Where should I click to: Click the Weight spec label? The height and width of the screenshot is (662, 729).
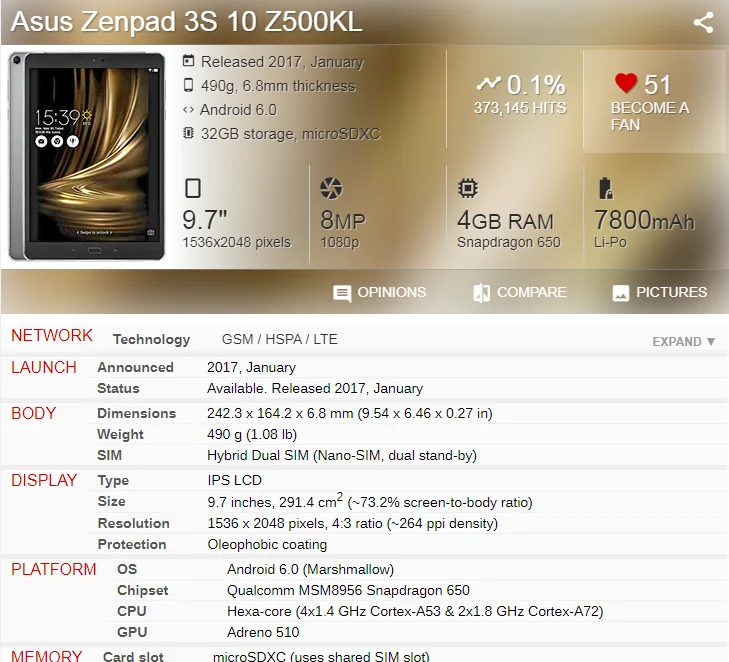coord(120,434)
